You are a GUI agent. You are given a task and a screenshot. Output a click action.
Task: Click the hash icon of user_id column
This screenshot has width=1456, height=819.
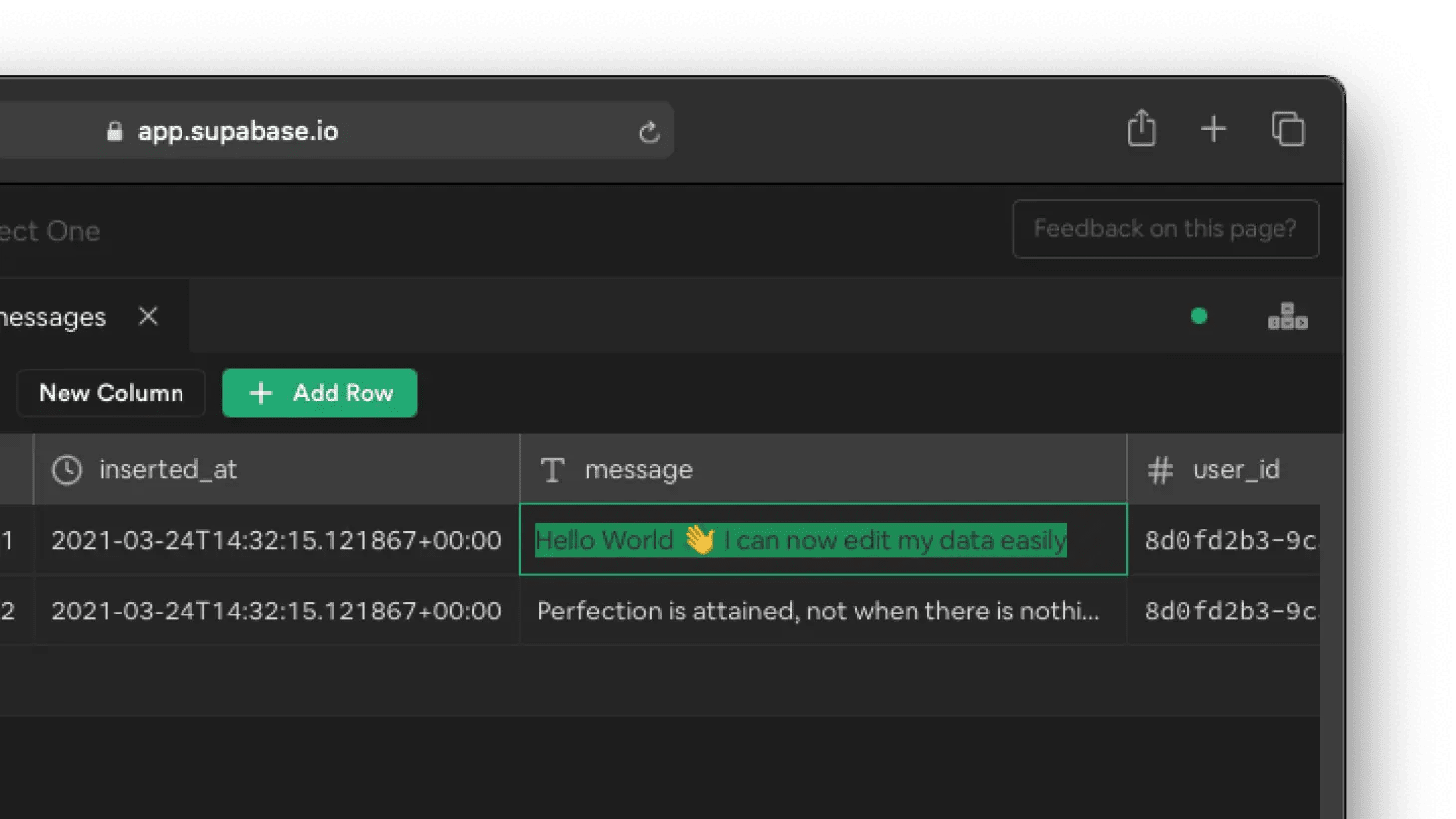(x=1160, y=470)
